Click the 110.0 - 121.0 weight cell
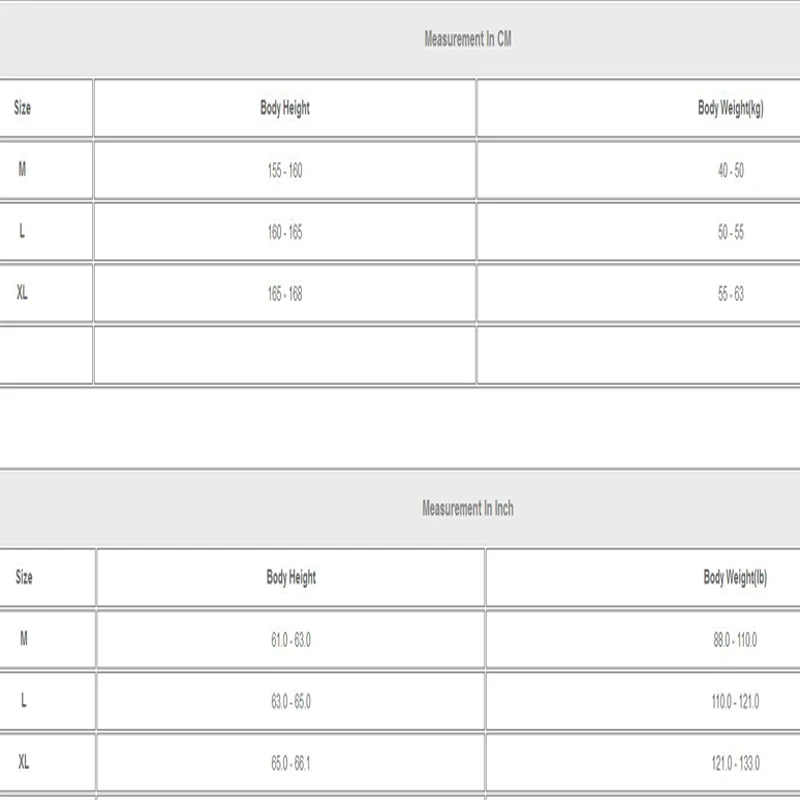800x800 pixels. click(643, 702)
